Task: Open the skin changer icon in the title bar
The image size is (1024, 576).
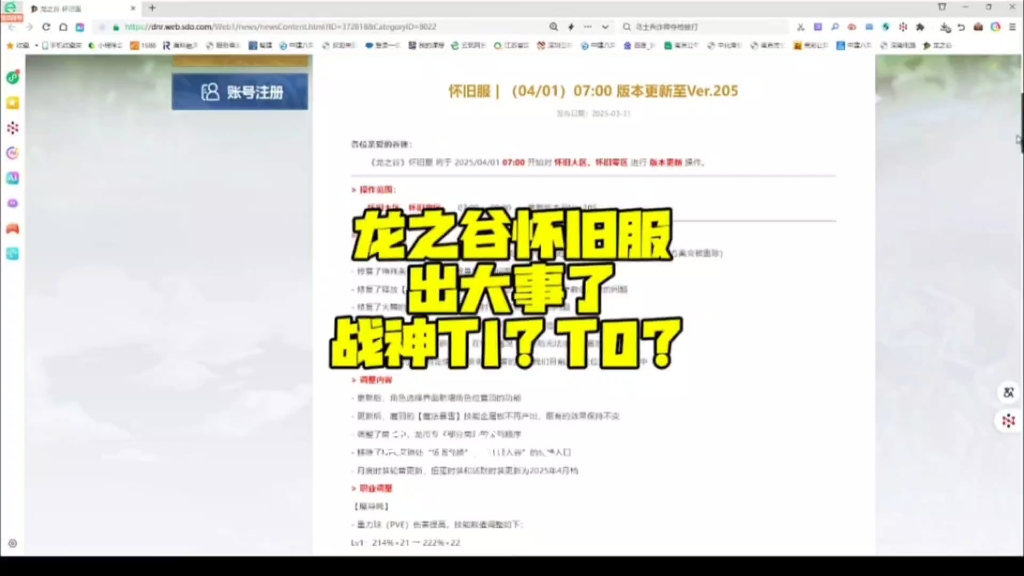Action: (x=942, y=7)
